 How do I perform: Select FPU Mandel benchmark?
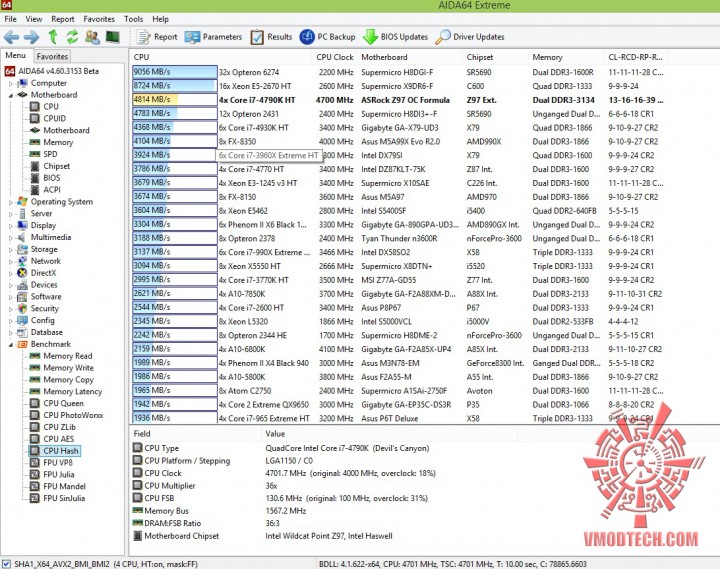(58, 486)
